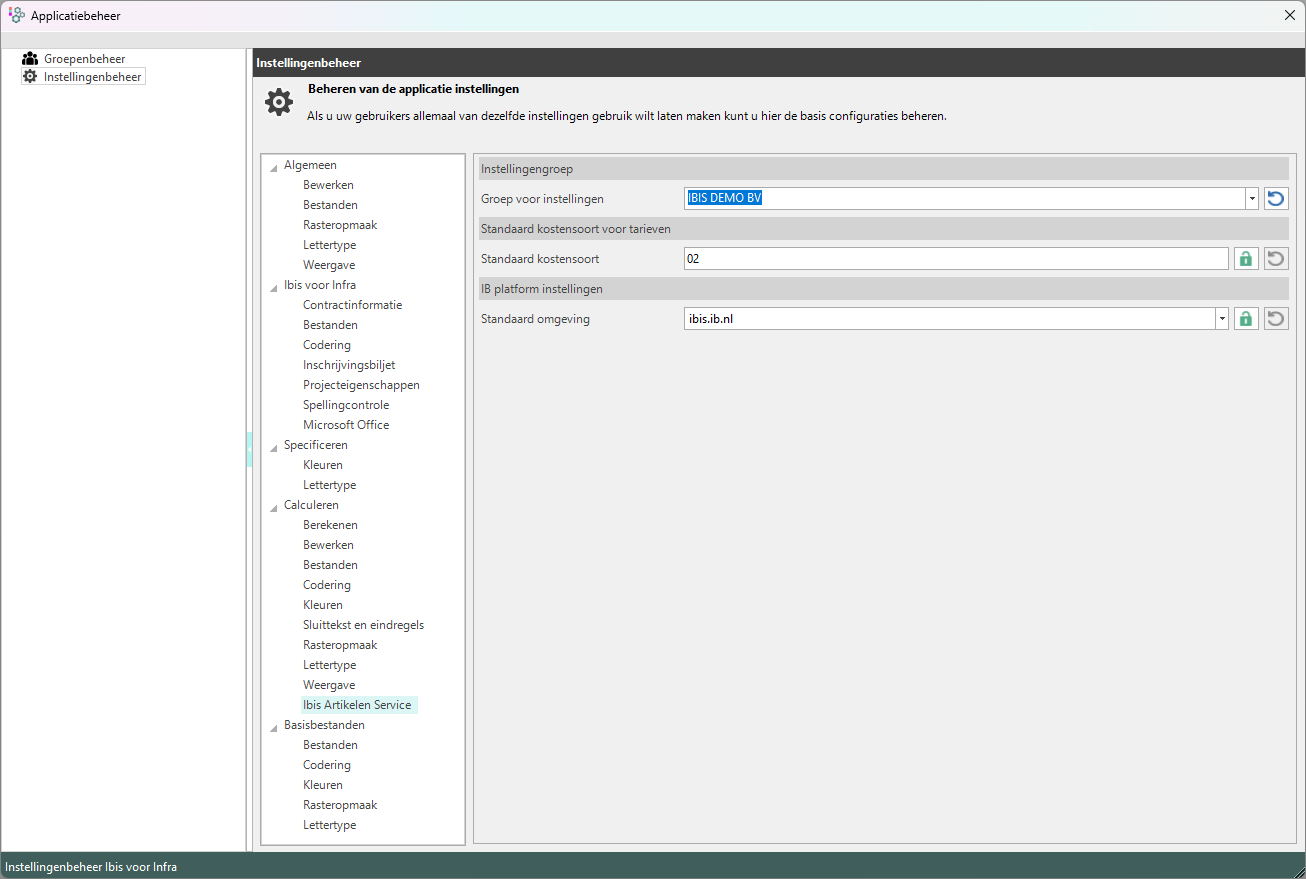Select Microsoft Office settings item
The image size is (1306, 879).
click(346, 425)
